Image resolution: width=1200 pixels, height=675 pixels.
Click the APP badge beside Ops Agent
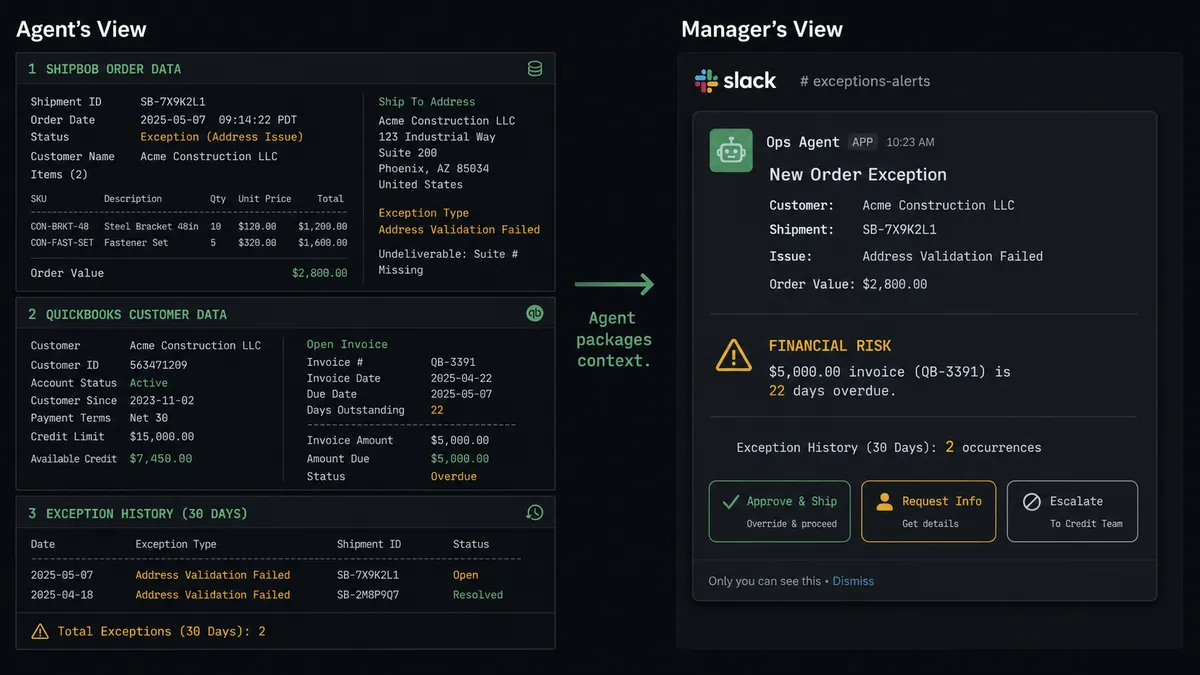point(862,142)
